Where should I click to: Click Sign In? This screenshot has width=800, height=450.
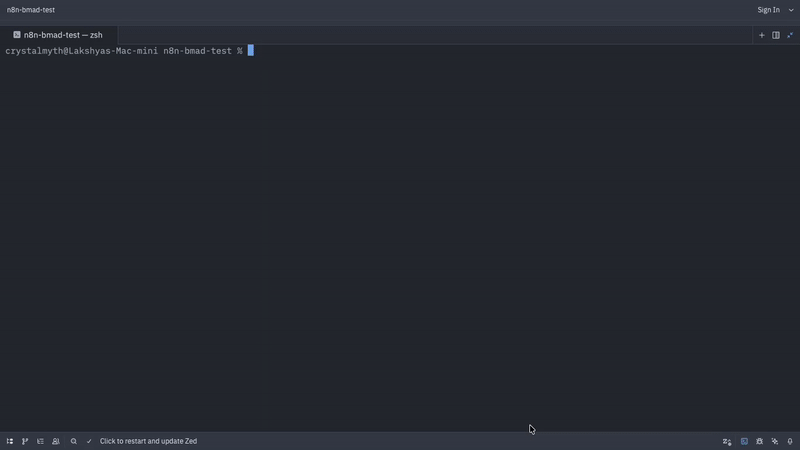tap(768, 10)
